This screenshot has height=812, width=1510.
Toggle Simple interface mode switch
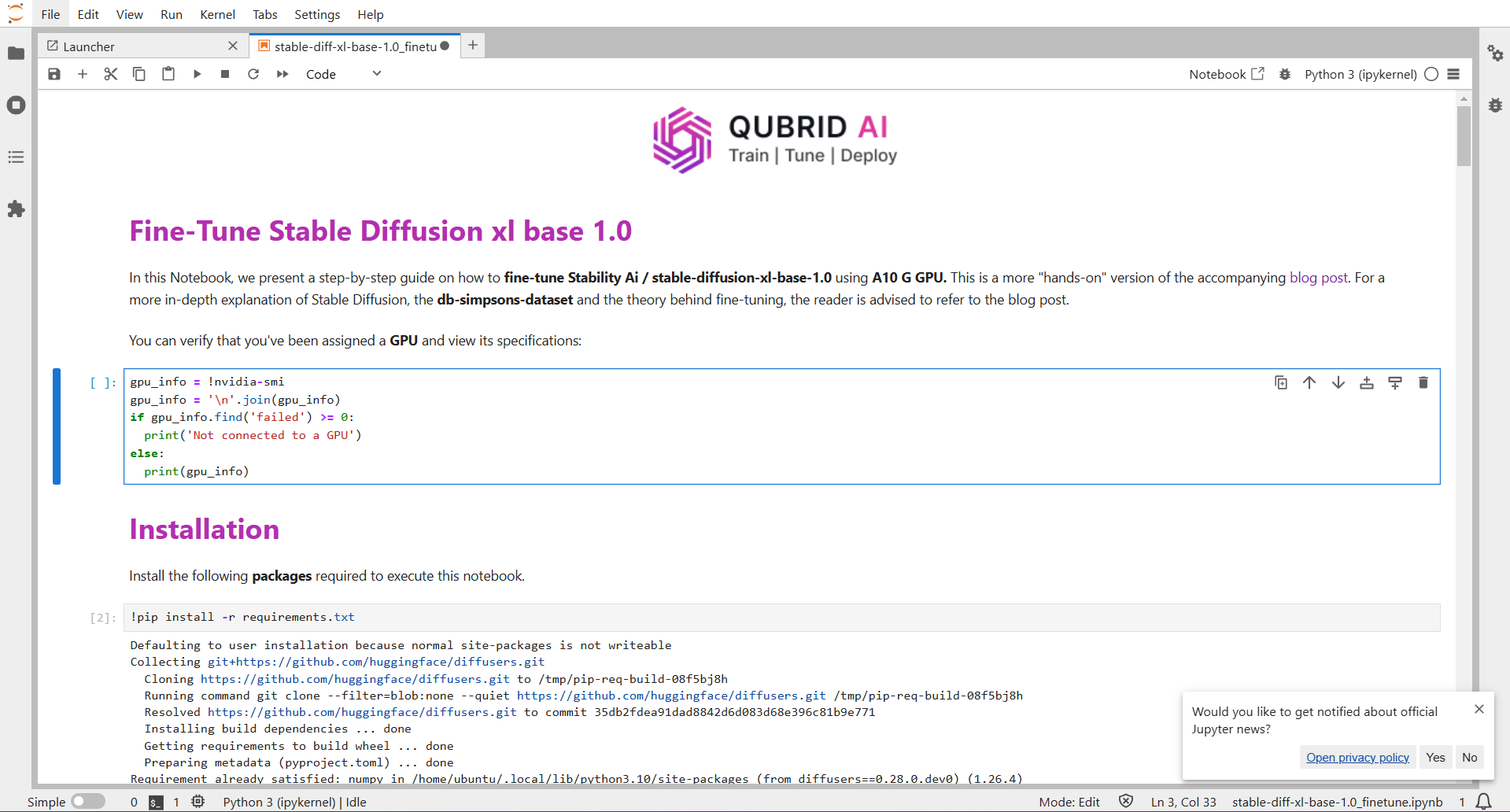[88, 802]
